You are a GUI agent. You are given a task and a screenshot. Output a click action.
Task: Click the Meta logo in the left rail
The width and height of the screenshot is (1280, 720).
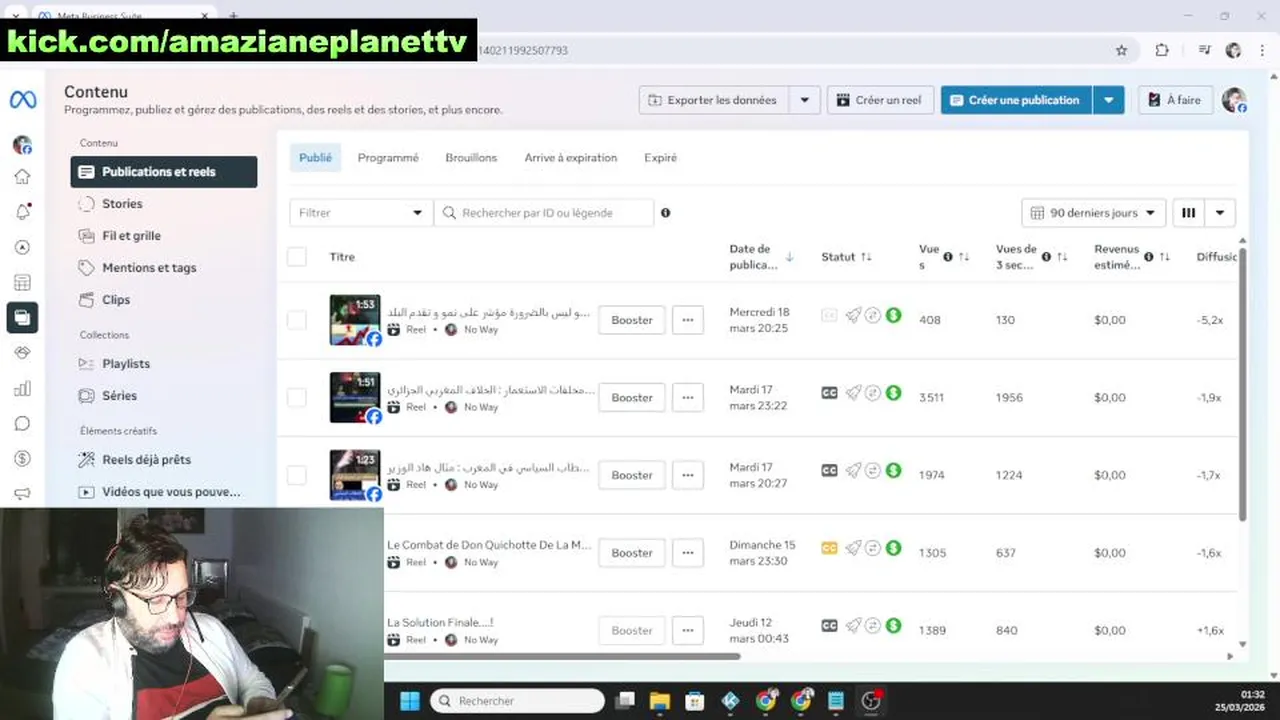22,100
